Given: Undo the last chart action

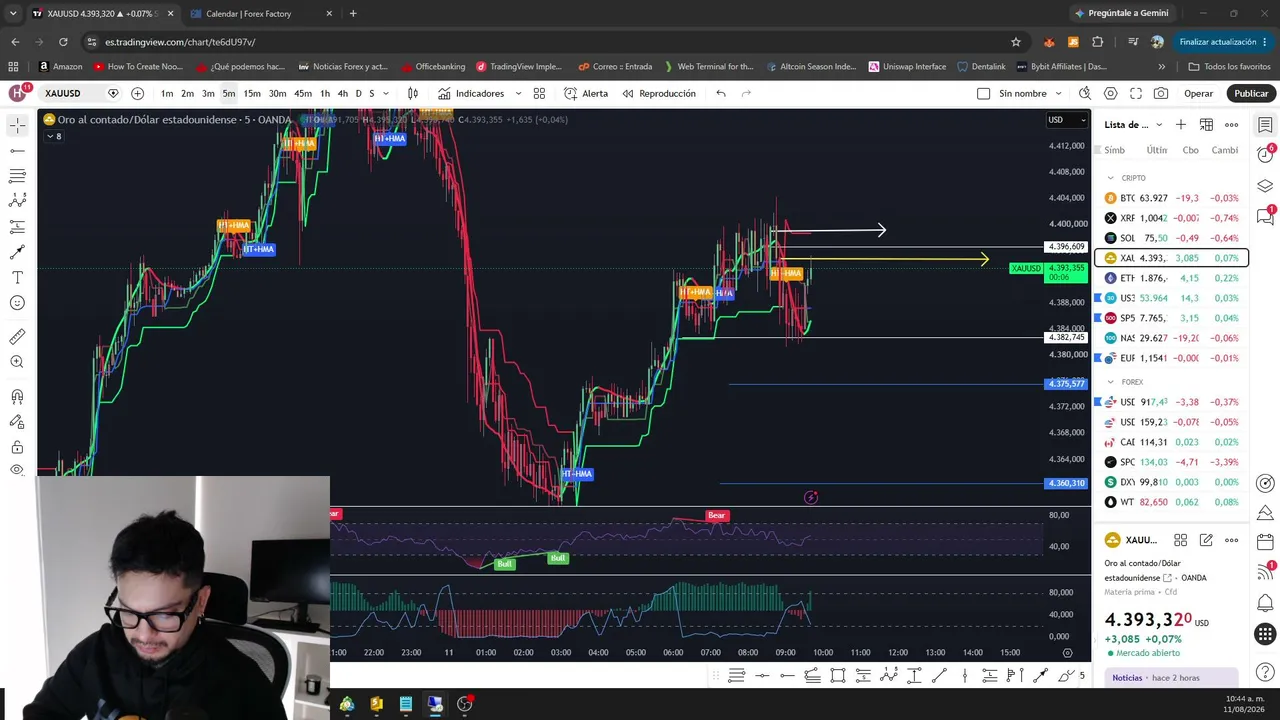Looking at the screenshot, I should 721,93.
